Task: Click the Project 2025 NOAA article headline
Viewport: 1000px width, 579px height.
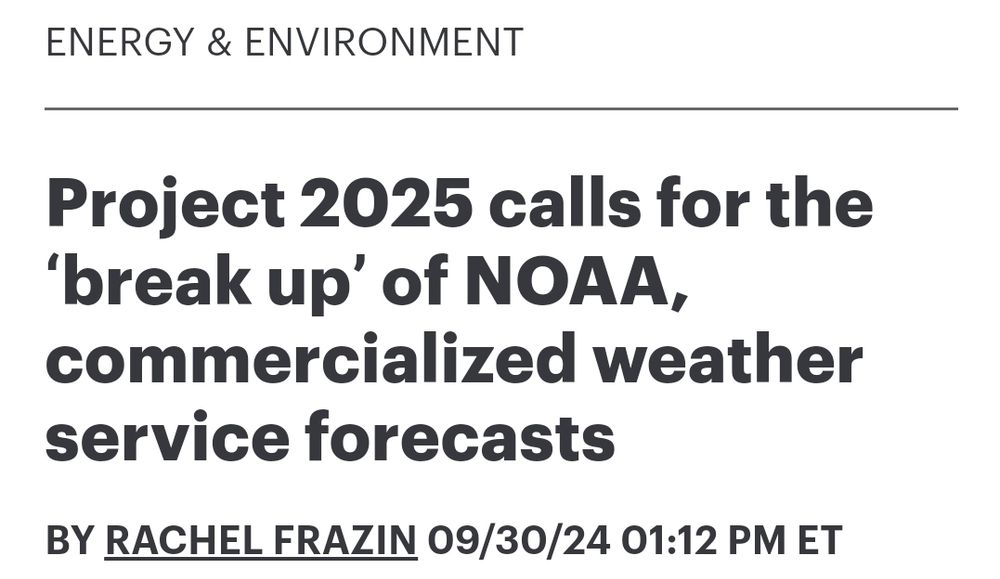Action: 455,322
